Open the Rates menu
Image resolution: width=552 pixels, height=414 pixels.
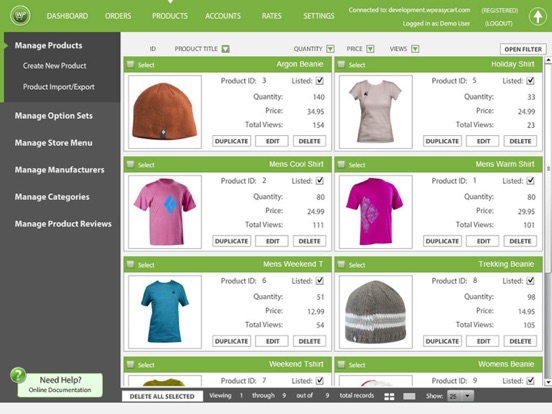pyautogui.click(x=271, y=16)
